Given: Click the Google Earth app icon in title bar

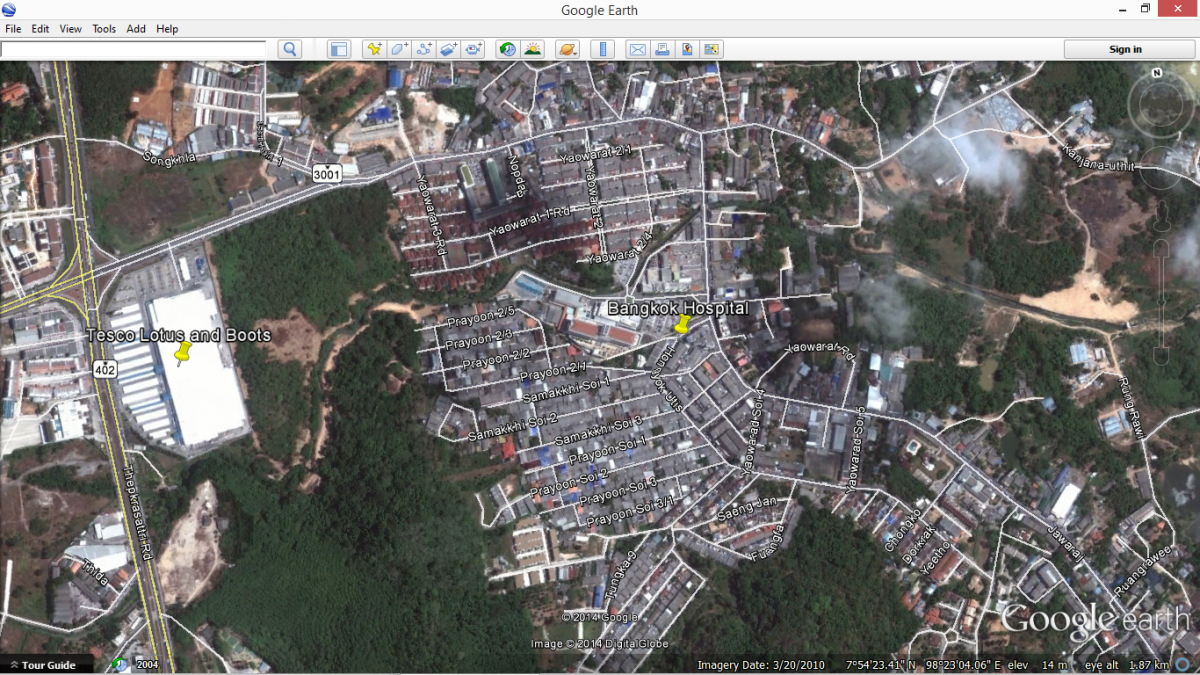Looking at the screenshot, I should (10, 10).
